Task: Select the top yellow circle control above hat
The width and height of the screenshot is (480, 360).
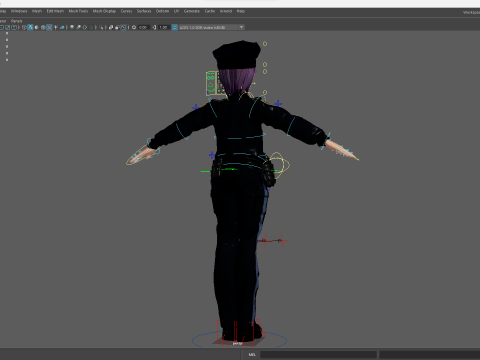Action: 265,44
